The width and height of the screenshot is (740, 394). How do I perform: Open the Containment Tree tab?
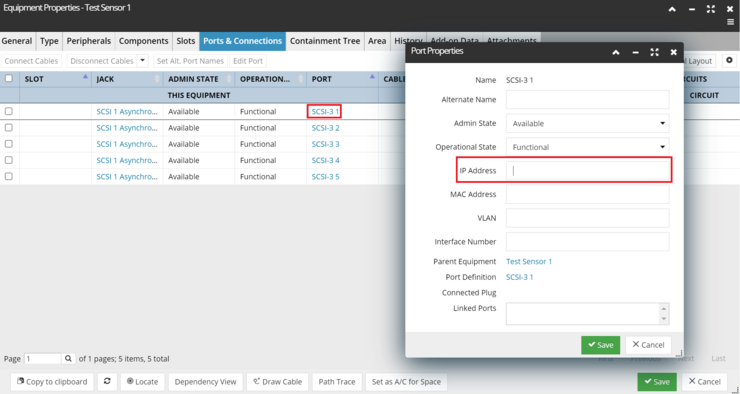pos(325,41)
